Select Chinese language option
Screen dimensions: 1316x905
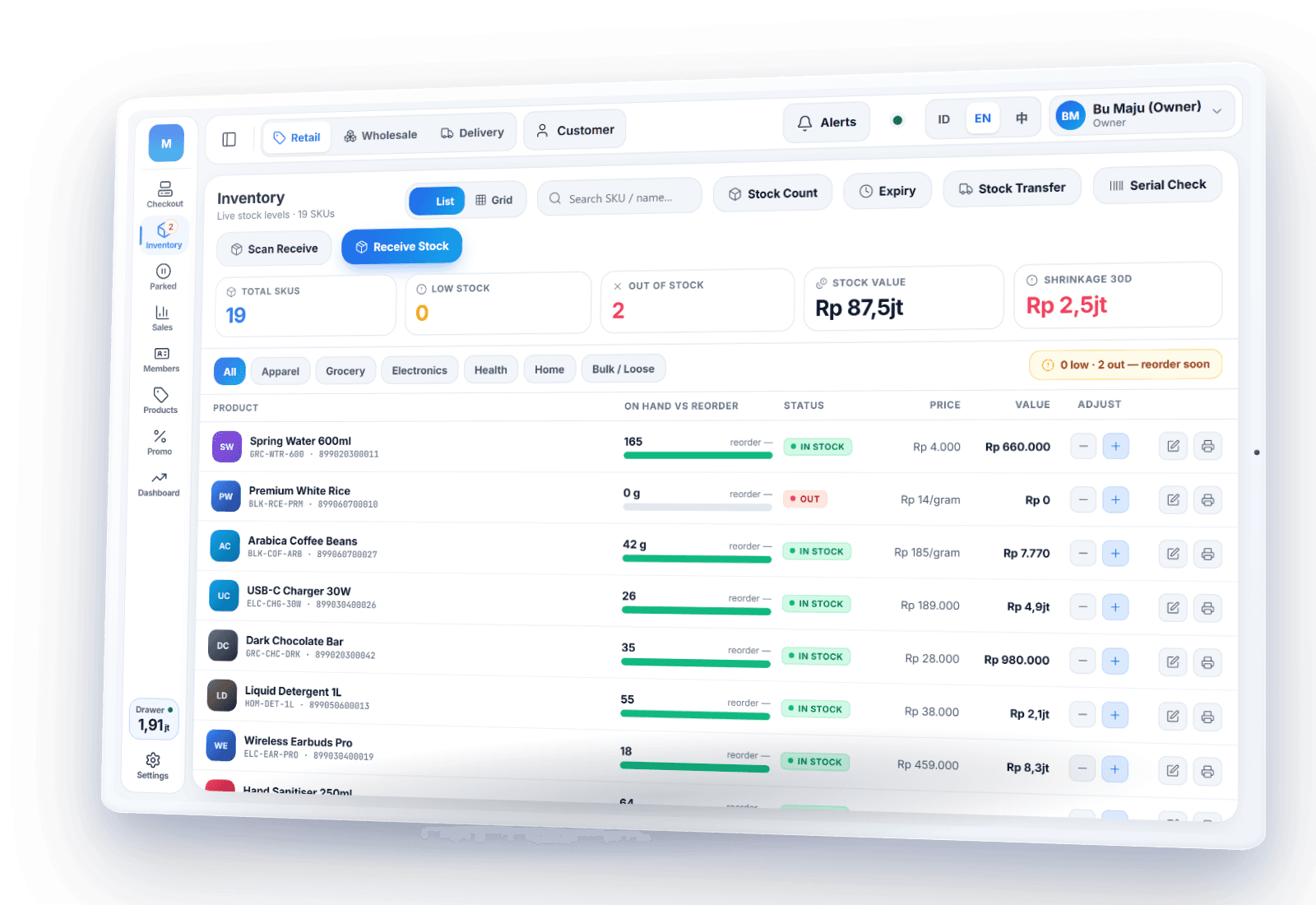(x=1022, y=118)
